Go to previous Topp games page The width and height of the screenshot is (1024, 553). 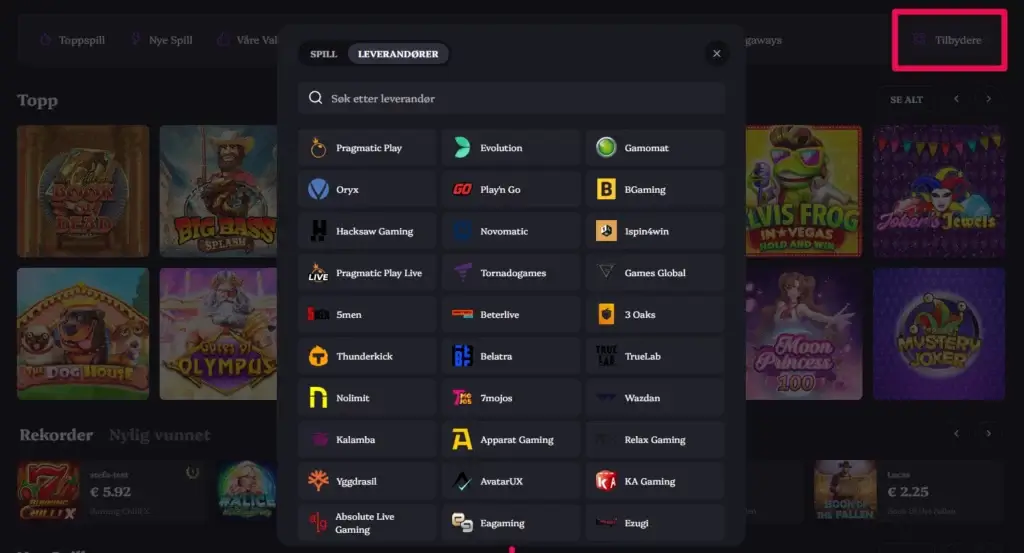956,99
